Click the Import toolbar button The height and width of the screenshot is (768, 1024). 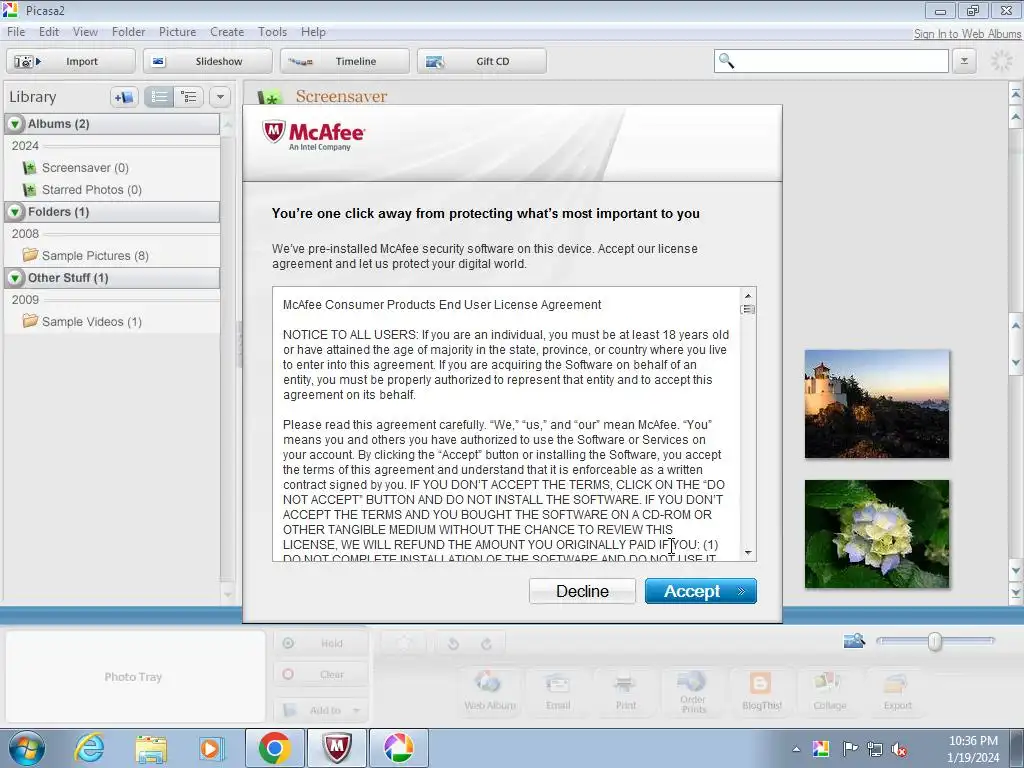coord(71,61)
